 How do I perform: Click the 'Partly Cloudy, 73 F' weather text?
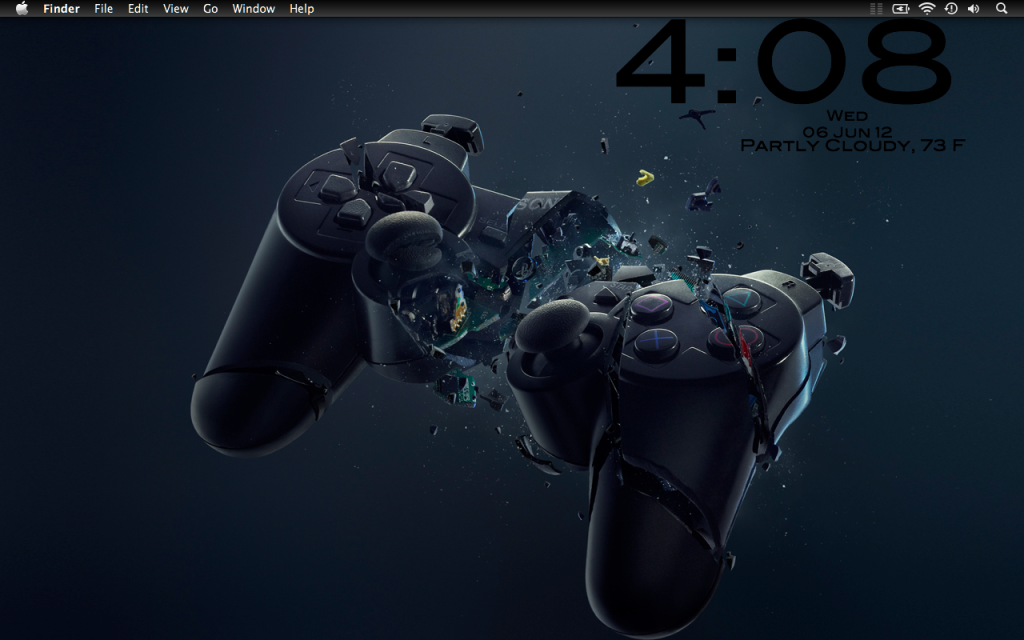(x=852, y=145)
